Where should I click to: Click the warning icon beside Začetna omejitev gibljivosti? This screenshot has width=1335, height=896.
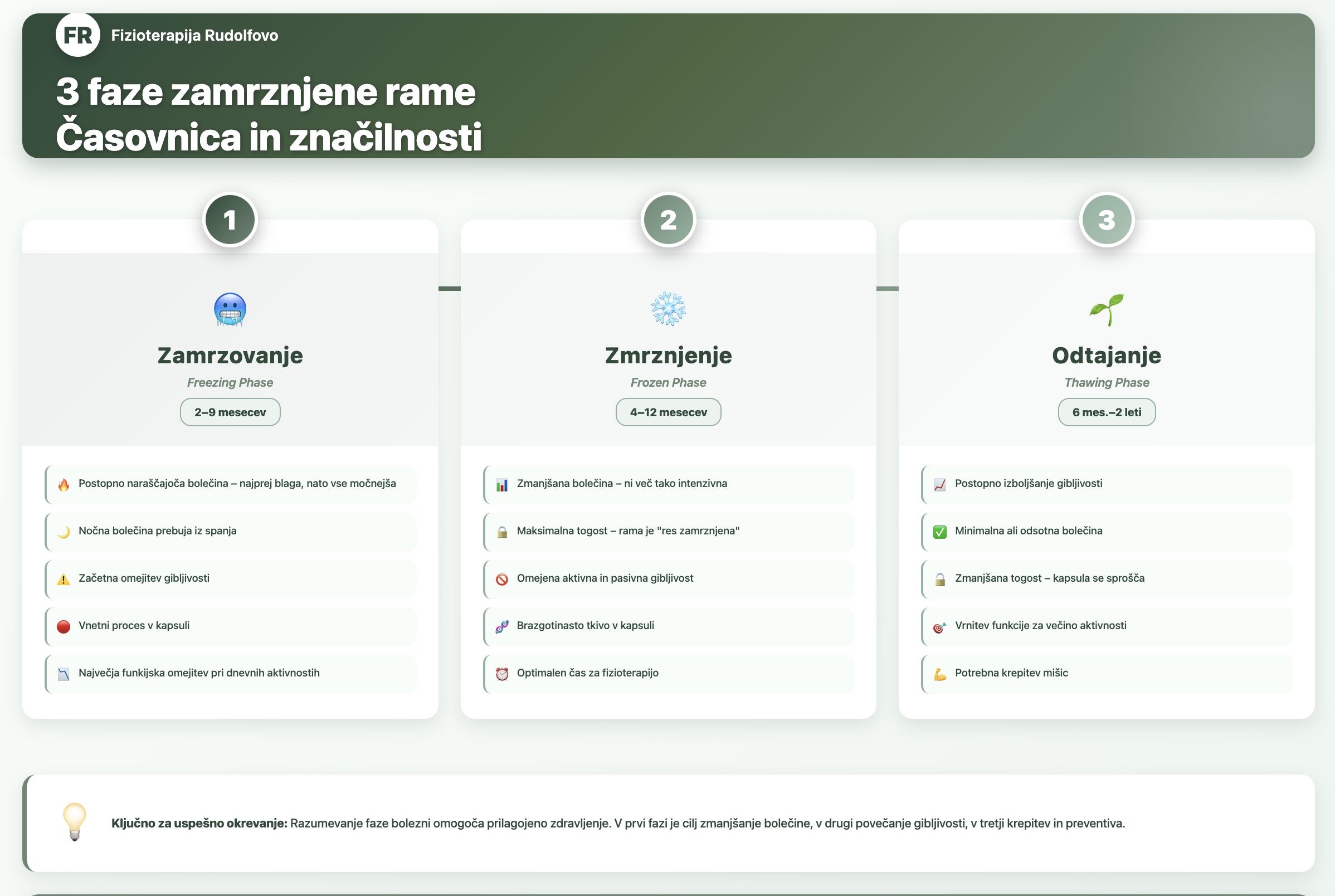tap(64, 580)
